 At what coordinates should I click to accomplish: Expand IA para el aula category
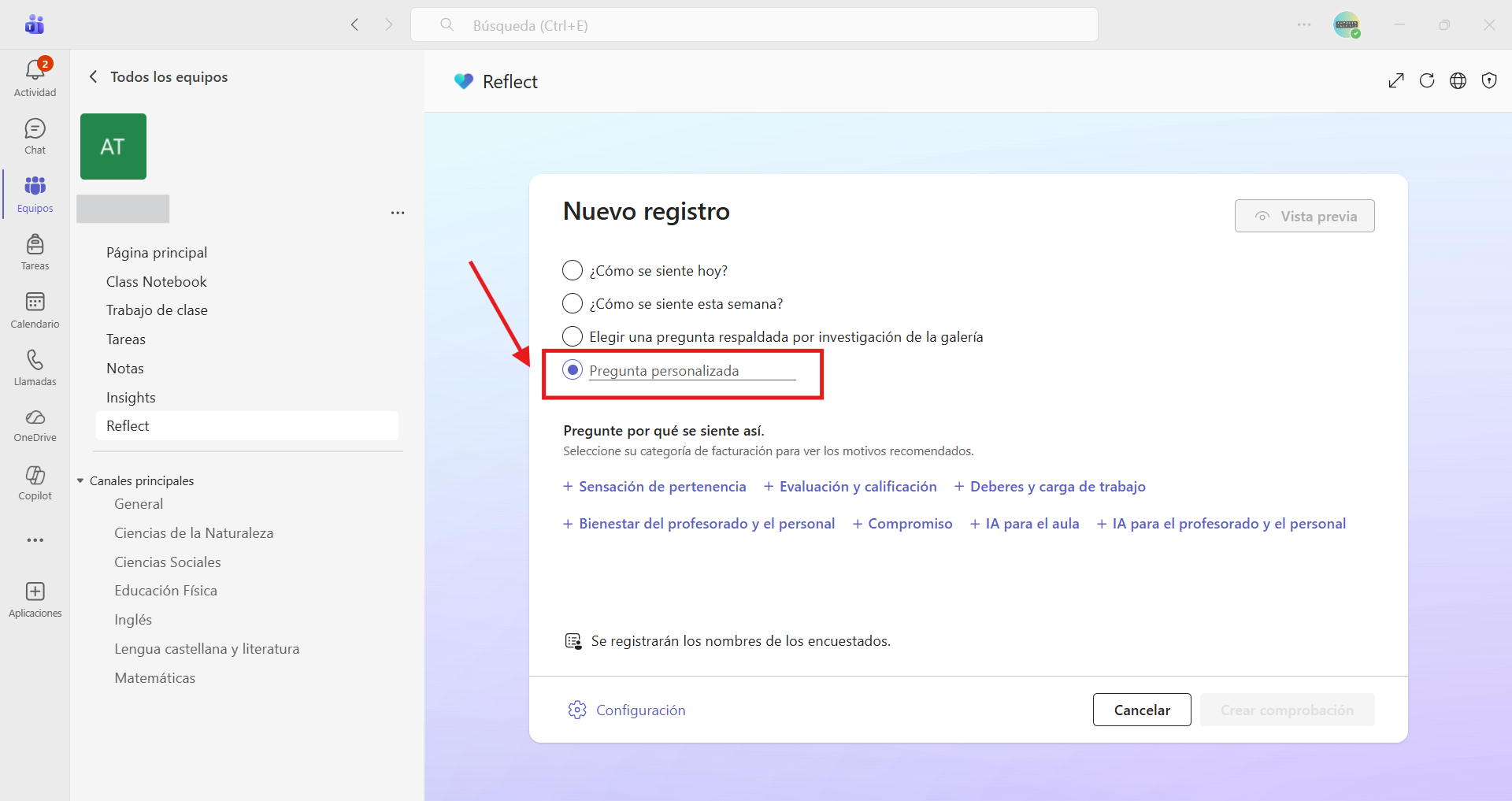[x=1025, y=524]
